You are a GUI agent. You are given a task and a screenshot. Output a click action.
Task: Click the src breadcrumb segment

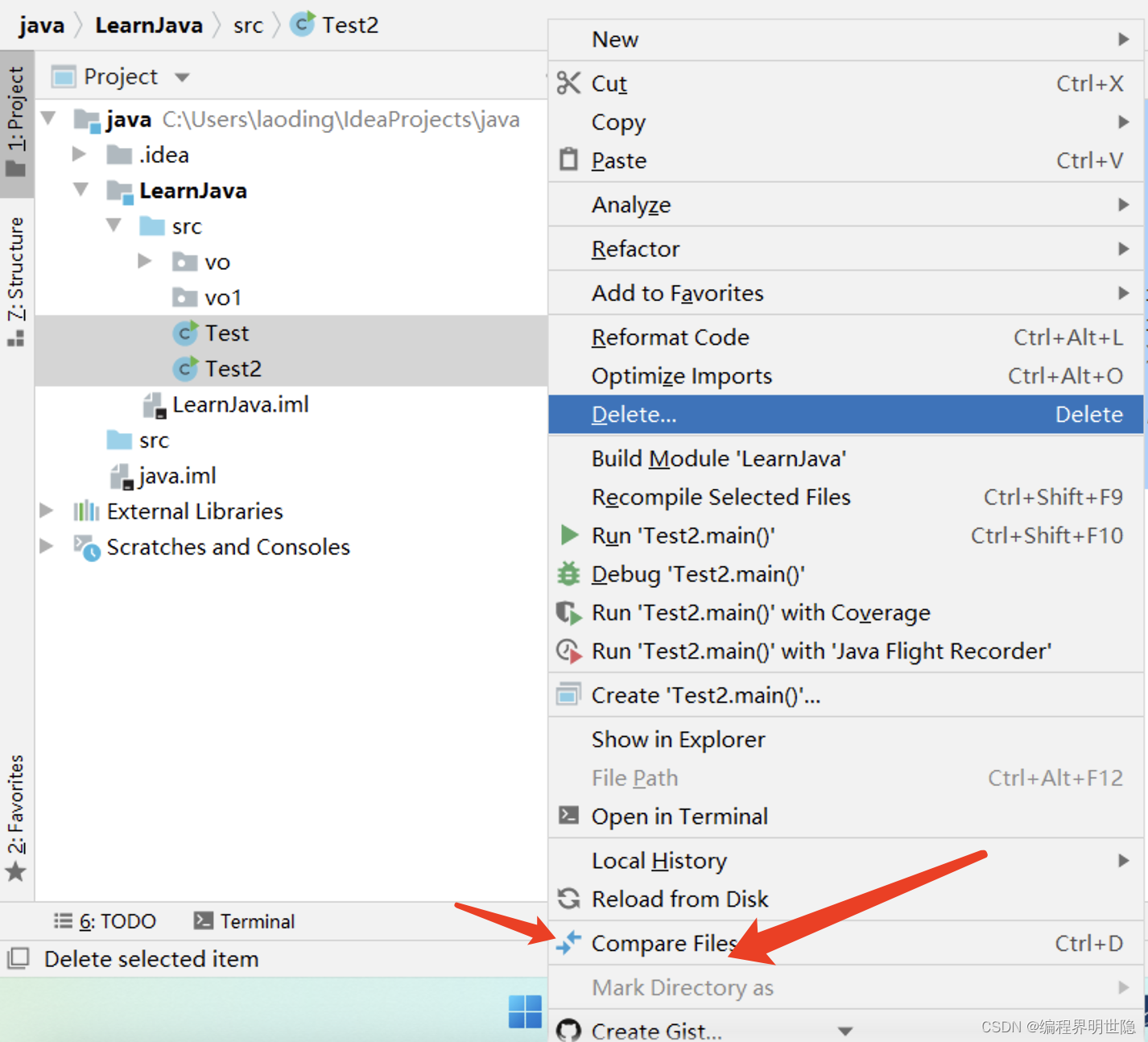[x=248, y=26]
